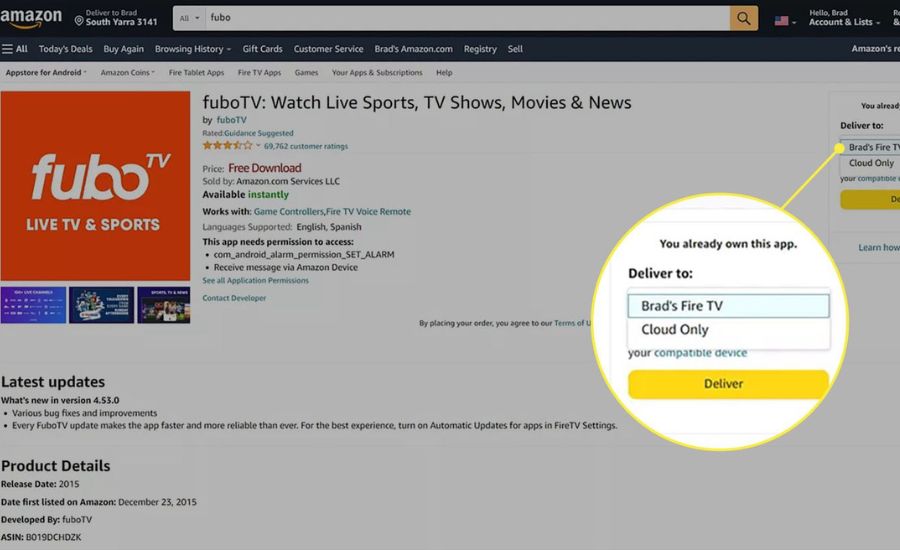Click the fuboTV developer link
900x550 pixels.
(x=231, y=120)
